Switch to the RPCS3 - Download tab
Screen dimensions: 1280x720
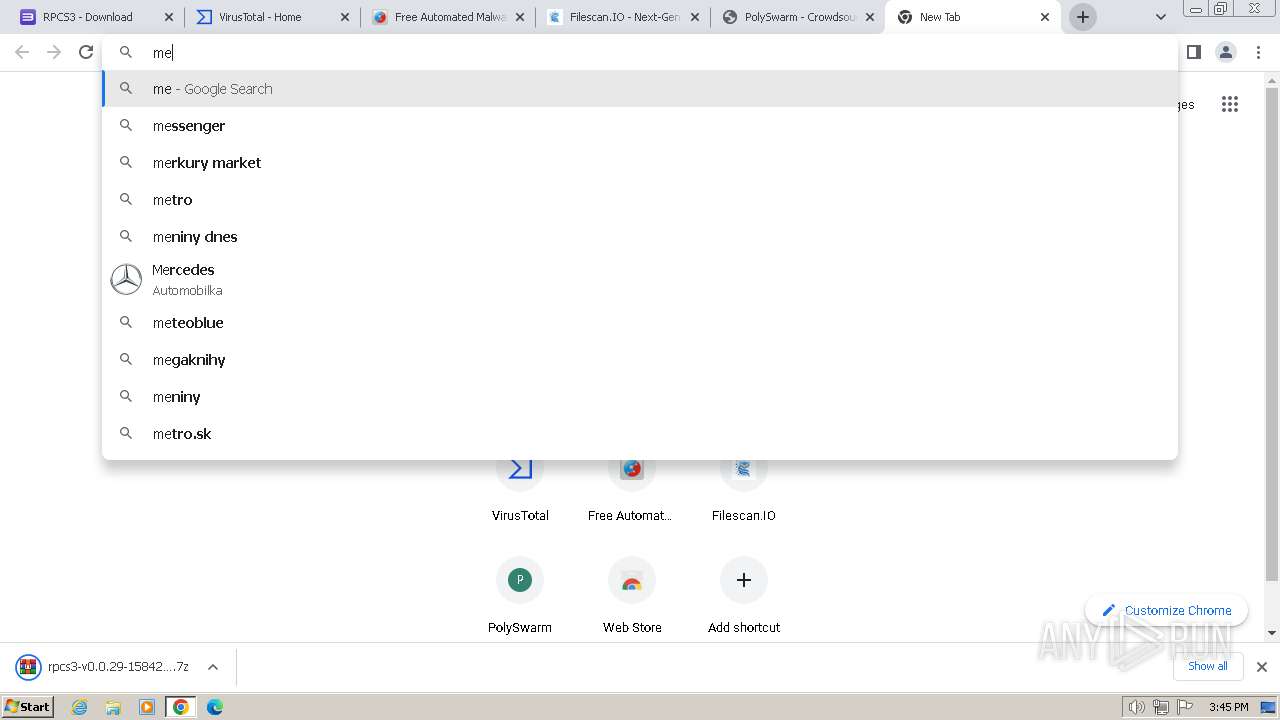(x=90, y=17)
